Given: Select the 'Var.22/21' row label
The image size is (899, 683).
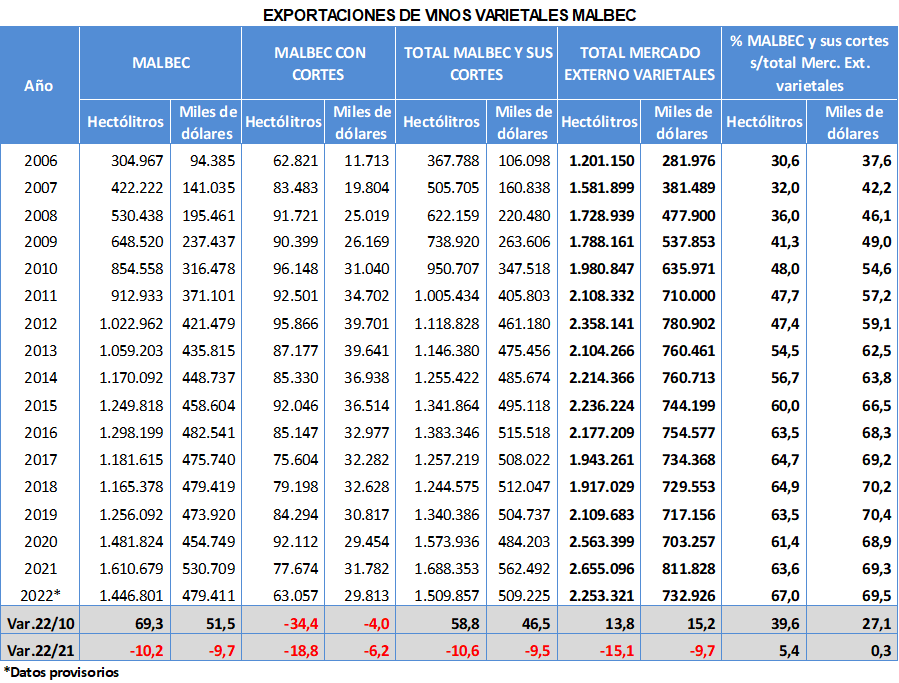Looking at the screenshot, I should coord(38,649).
